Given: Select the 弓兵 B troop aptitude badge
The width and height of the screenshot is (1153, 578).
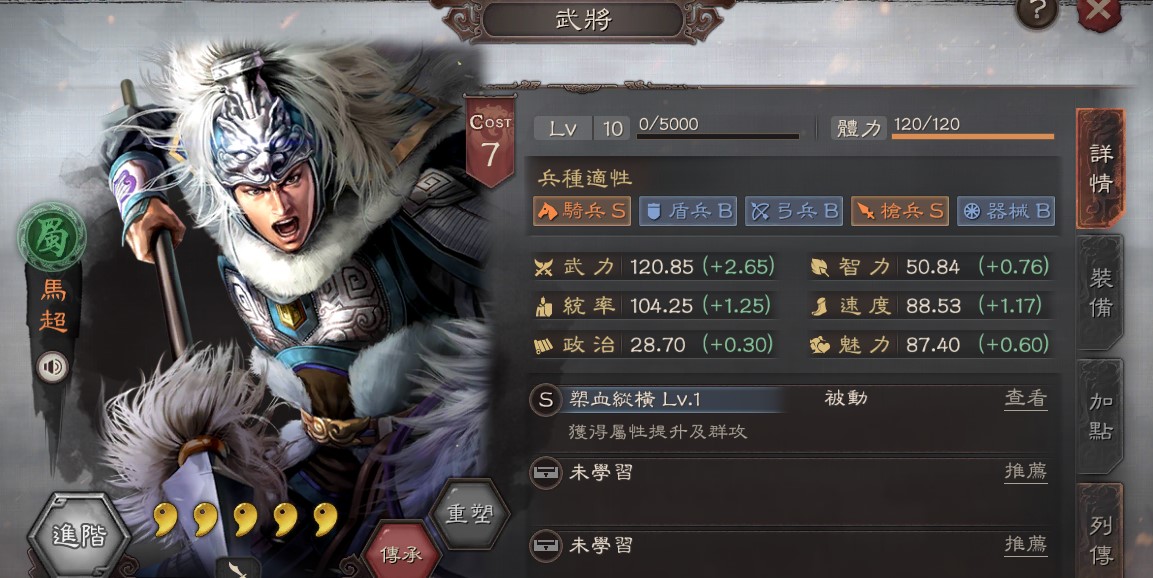Looking at the screenshot, I should 793,211.
